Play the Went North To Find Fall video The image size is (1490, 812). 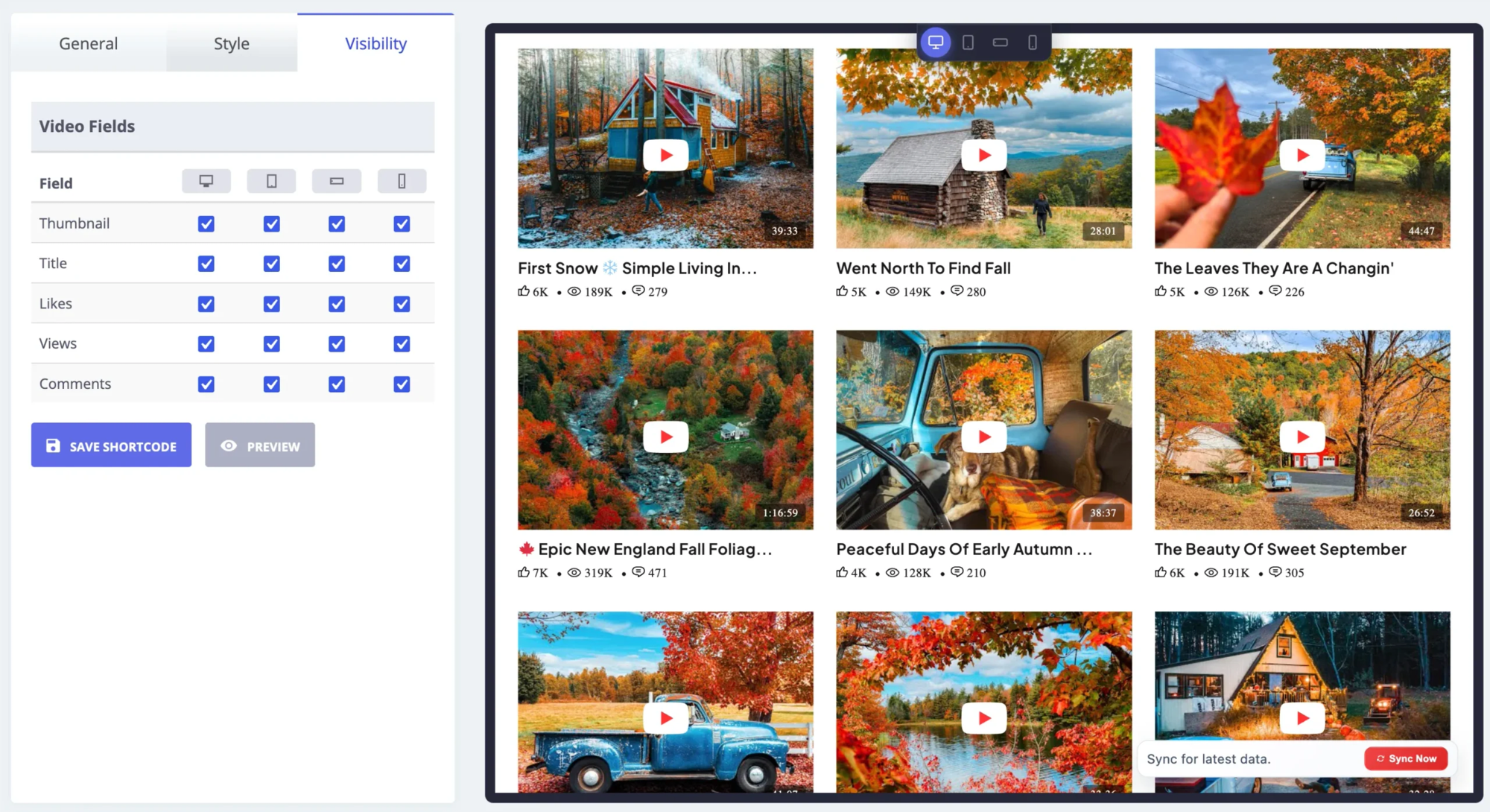coord(984,155)
